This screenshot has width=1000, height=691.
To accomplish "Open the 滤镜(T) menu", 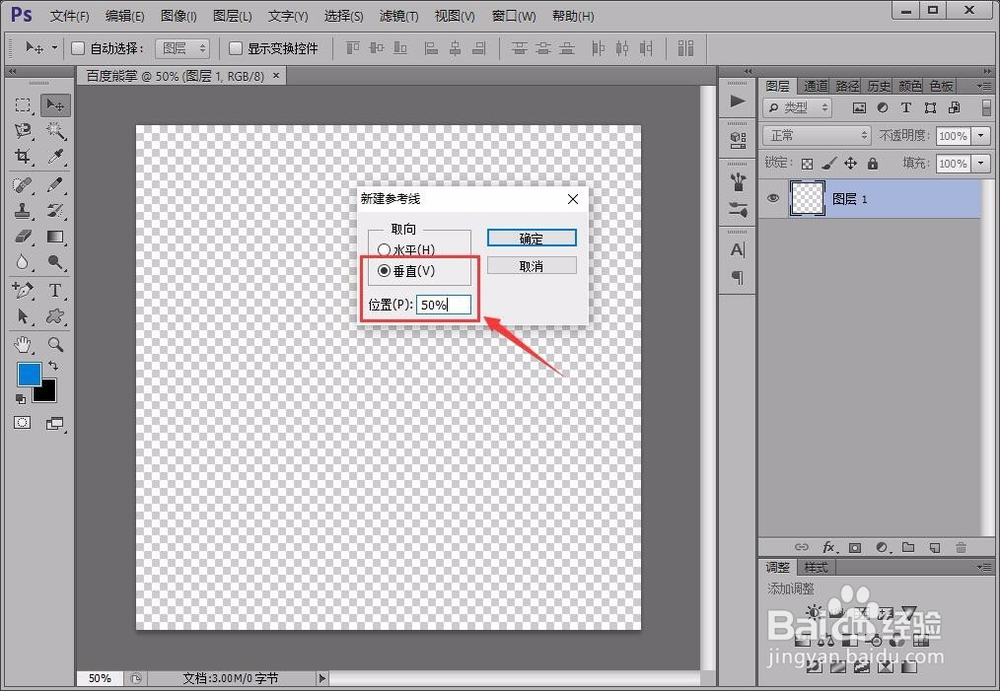I will coord(399,16).
